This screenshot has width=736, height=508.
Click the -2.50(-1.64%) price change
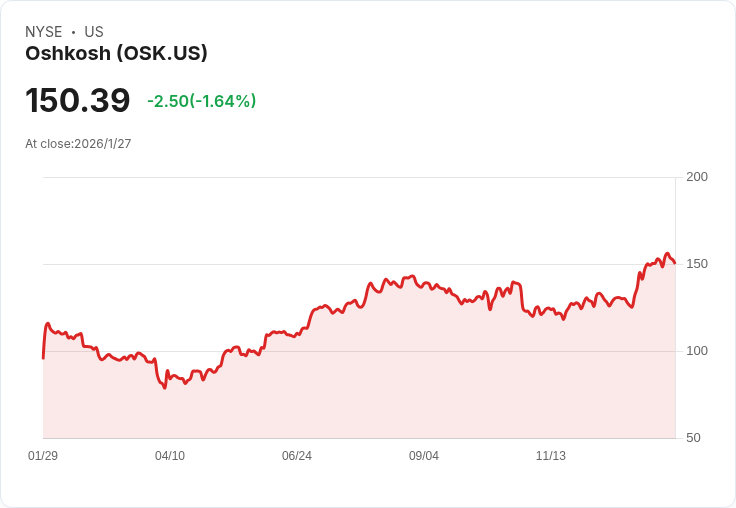pos(201,101)
